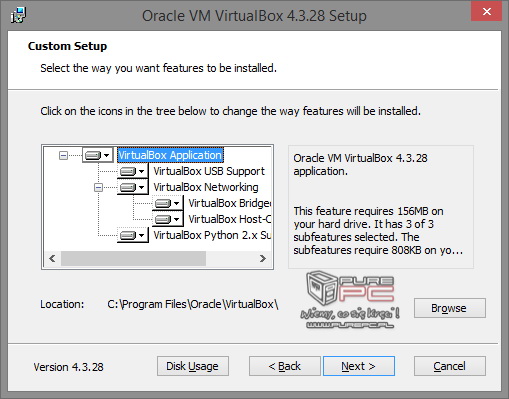Click the feature tree left scroll arrow
509x399 pixels.
tap(52, 258)
